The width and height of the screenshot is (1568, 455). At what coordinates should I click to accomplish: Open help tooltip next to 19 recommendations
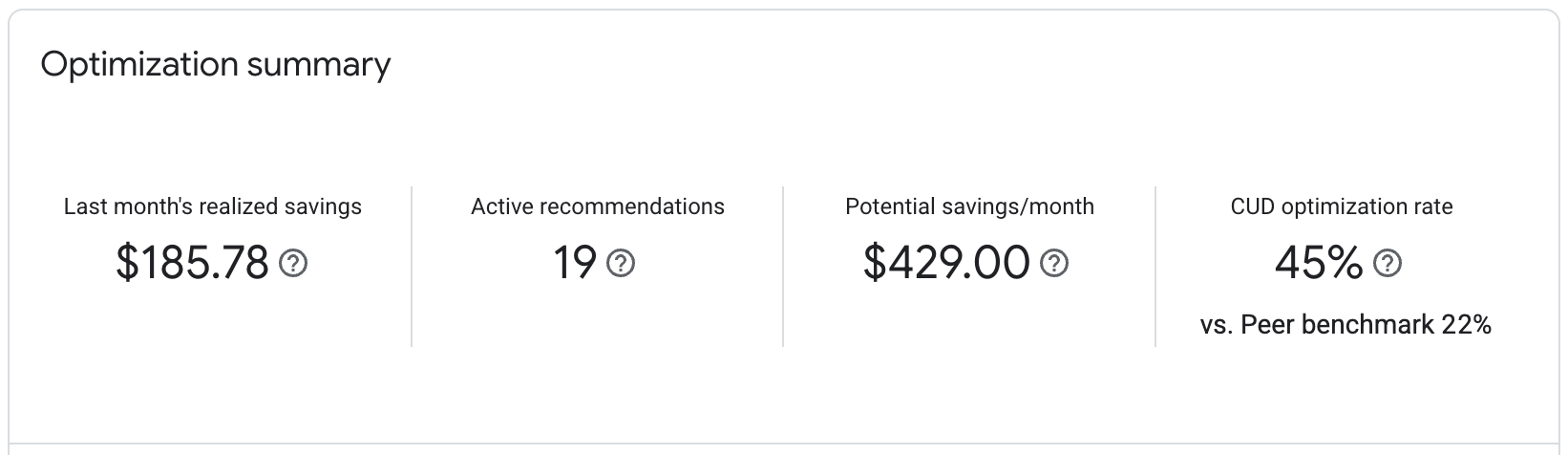[x=622, y=264]
